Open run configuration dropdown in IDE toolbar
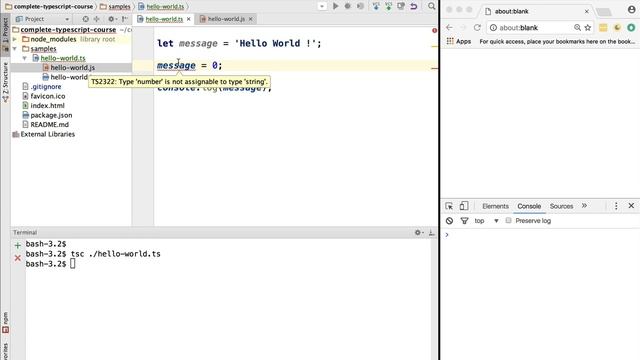The height and width of the screenshot is (360, 640). click(322, 6)
